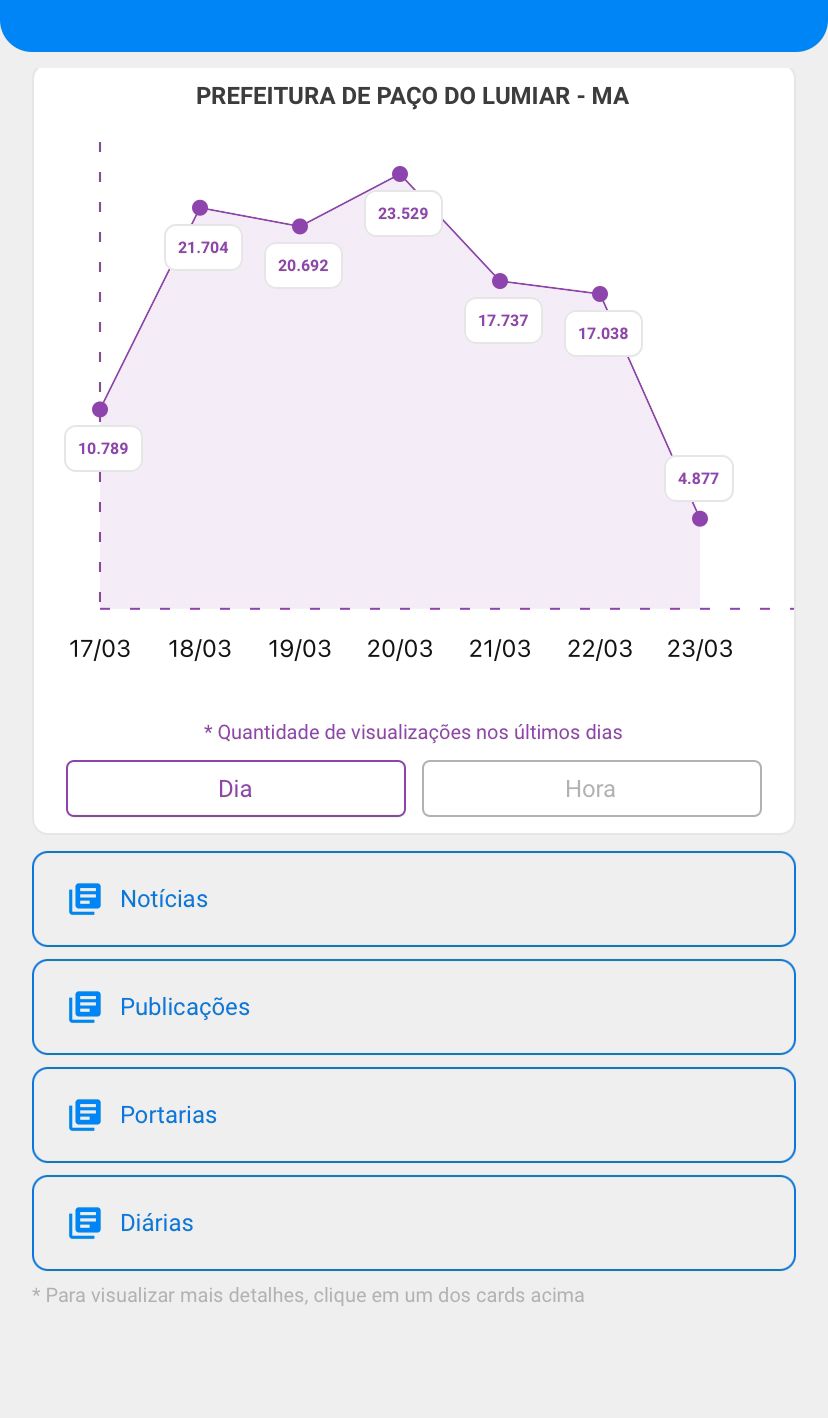Click the Publicações card icon
This screenshot has width=828, height=1418.
coord(85,1007)
